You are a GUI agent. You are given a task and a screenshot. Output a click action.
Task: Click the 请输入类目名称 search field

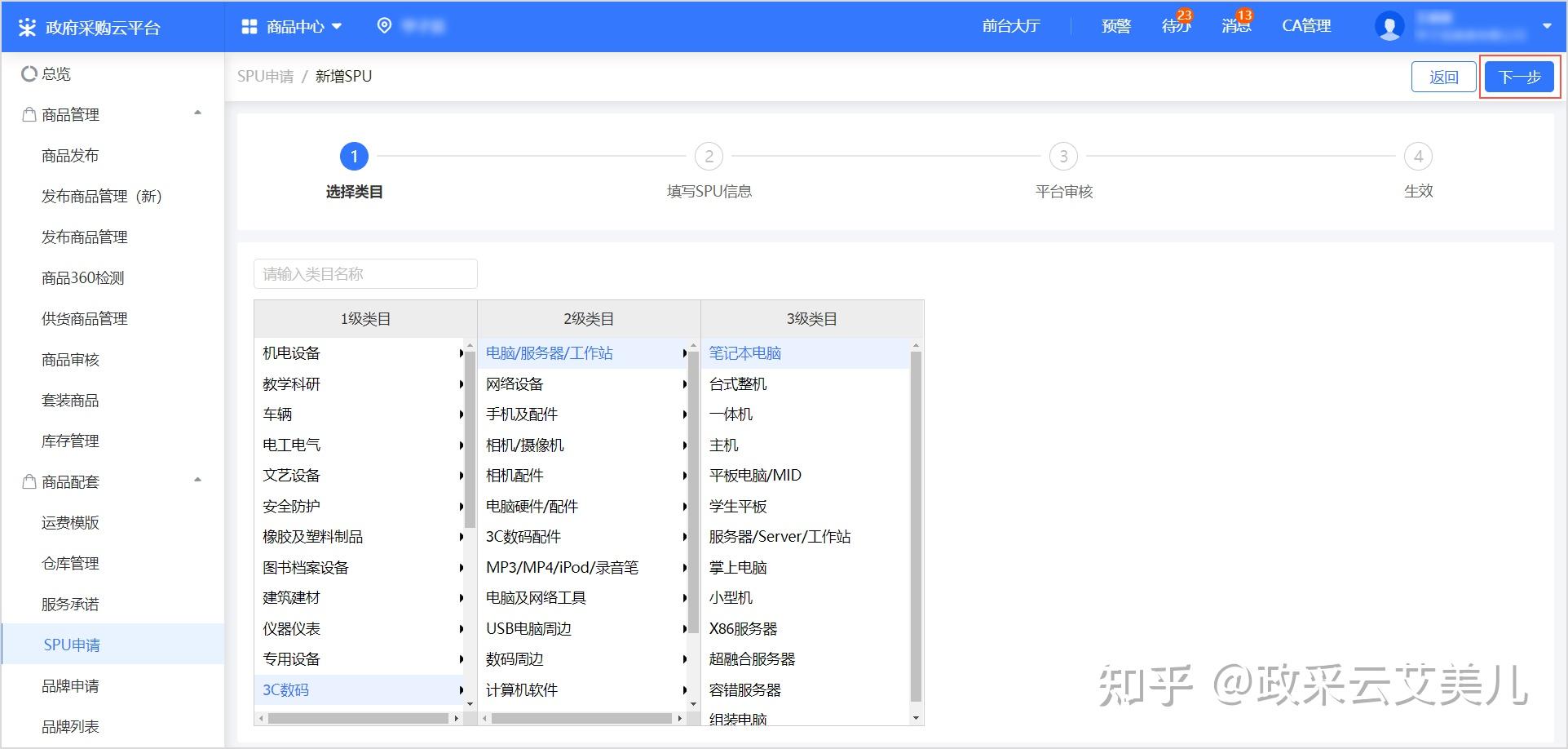pos(364,273)
